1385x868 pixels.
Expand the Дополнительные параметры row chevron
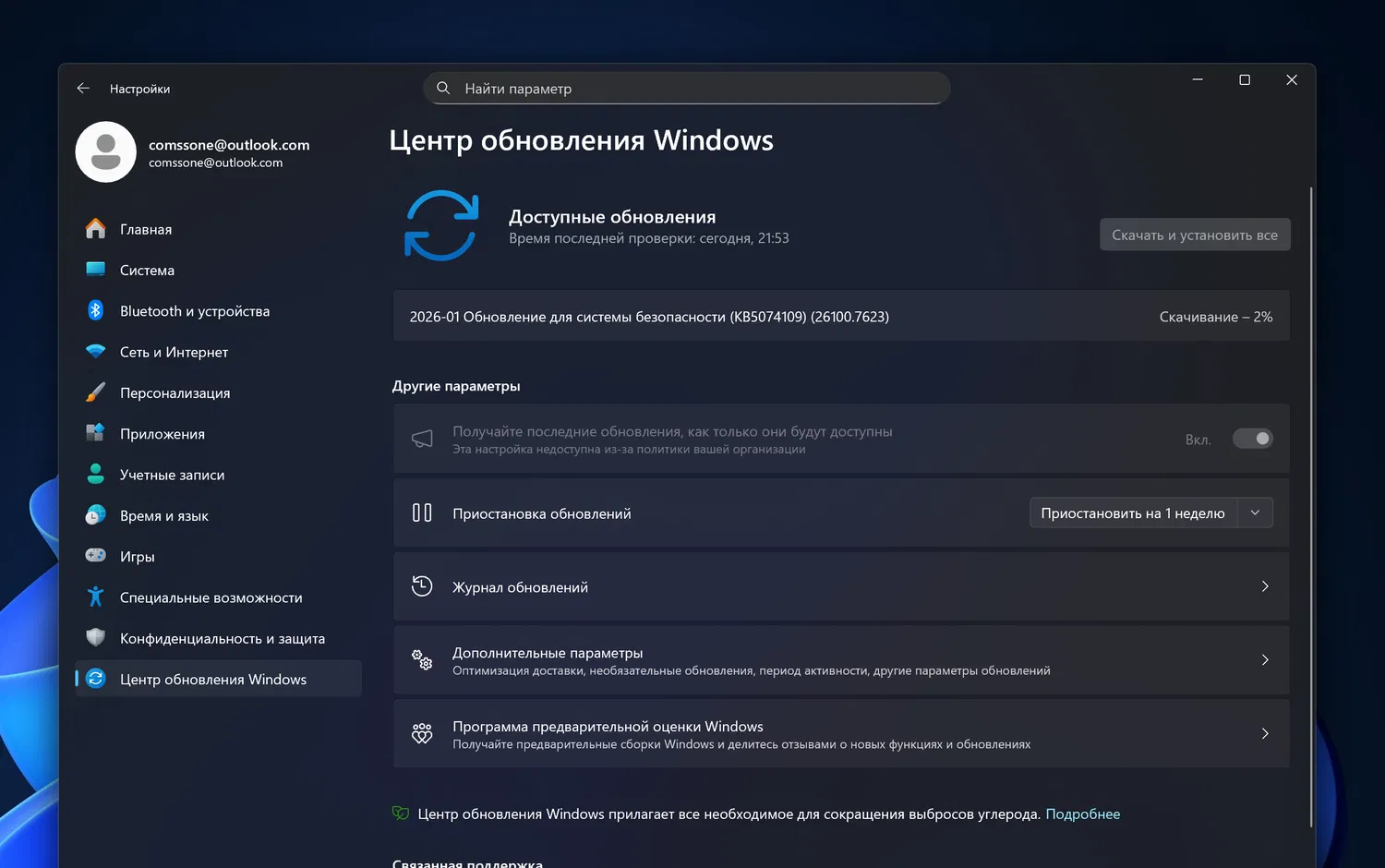tap(1265, 659)
